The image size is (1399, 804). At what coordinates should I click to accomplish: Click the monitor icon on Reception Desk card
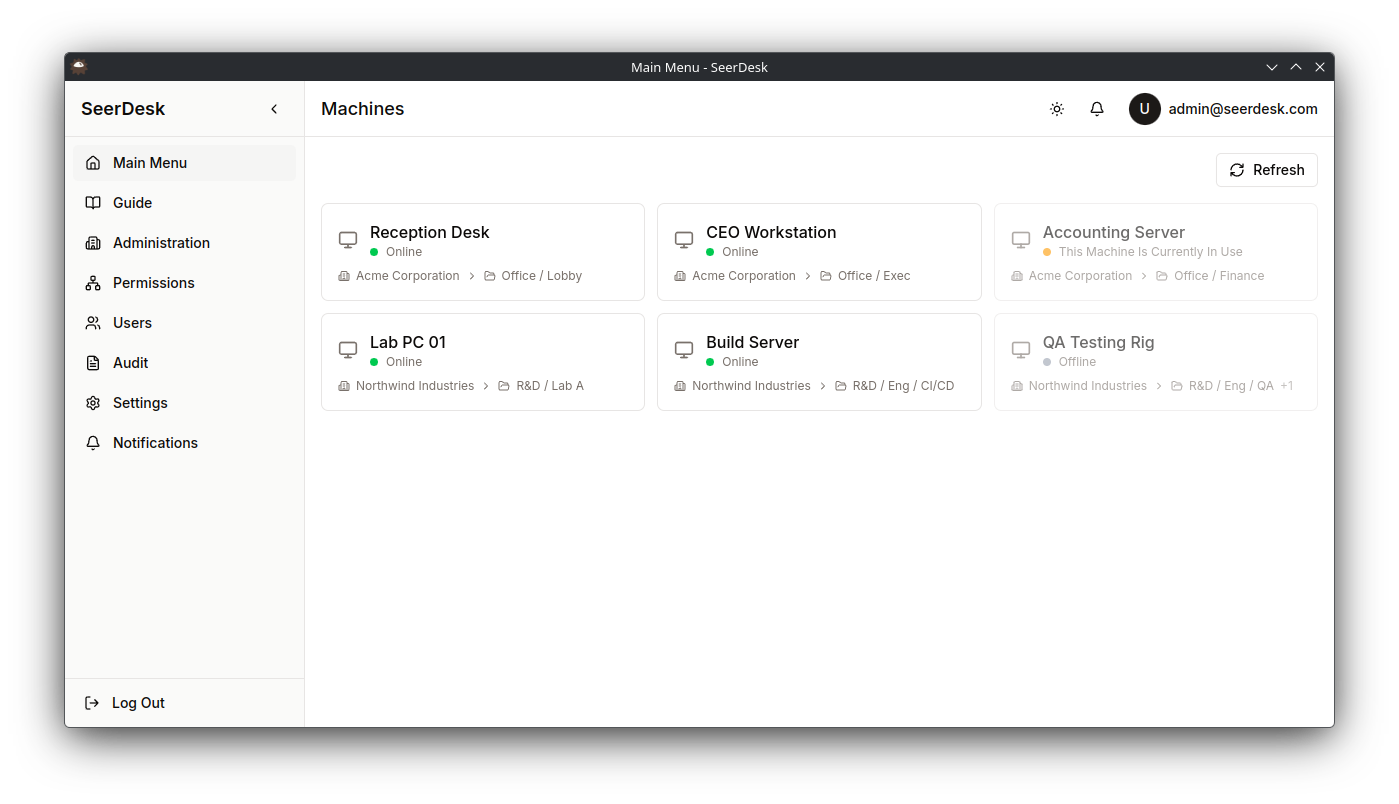(347, 239)
